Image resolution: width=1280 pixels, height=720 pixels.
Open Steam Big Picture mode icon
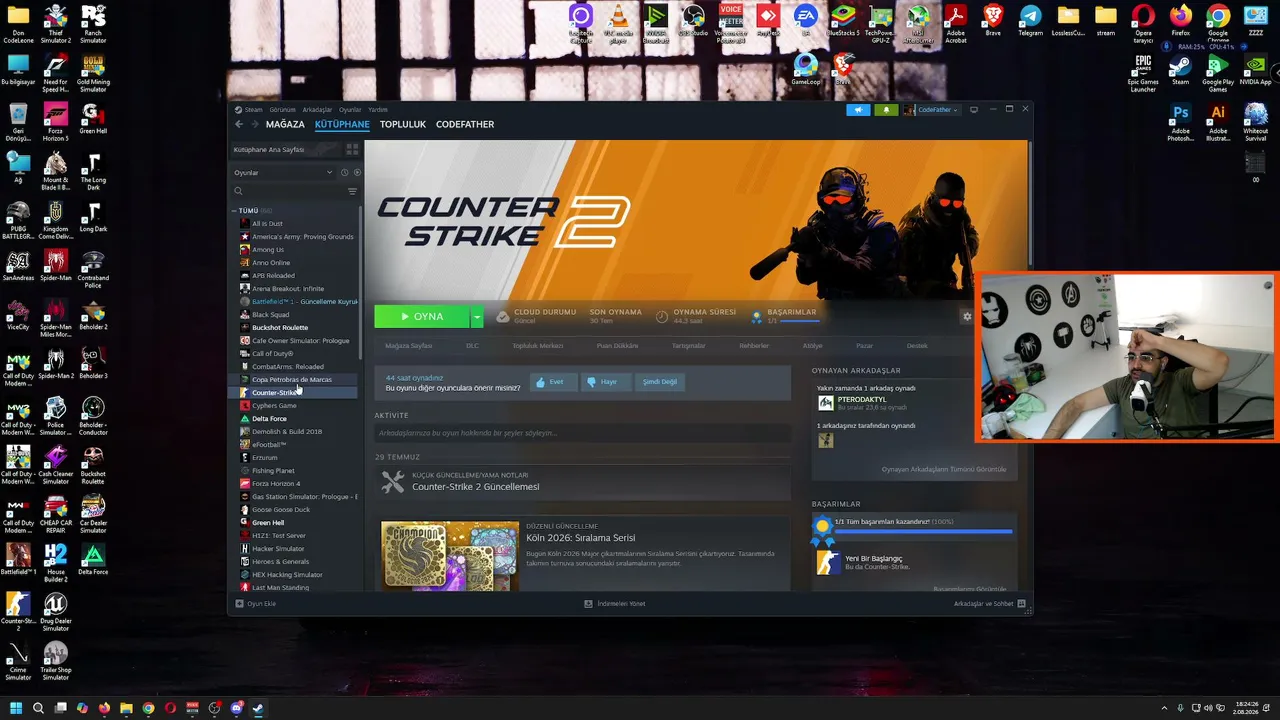click(x=974, y=109)
